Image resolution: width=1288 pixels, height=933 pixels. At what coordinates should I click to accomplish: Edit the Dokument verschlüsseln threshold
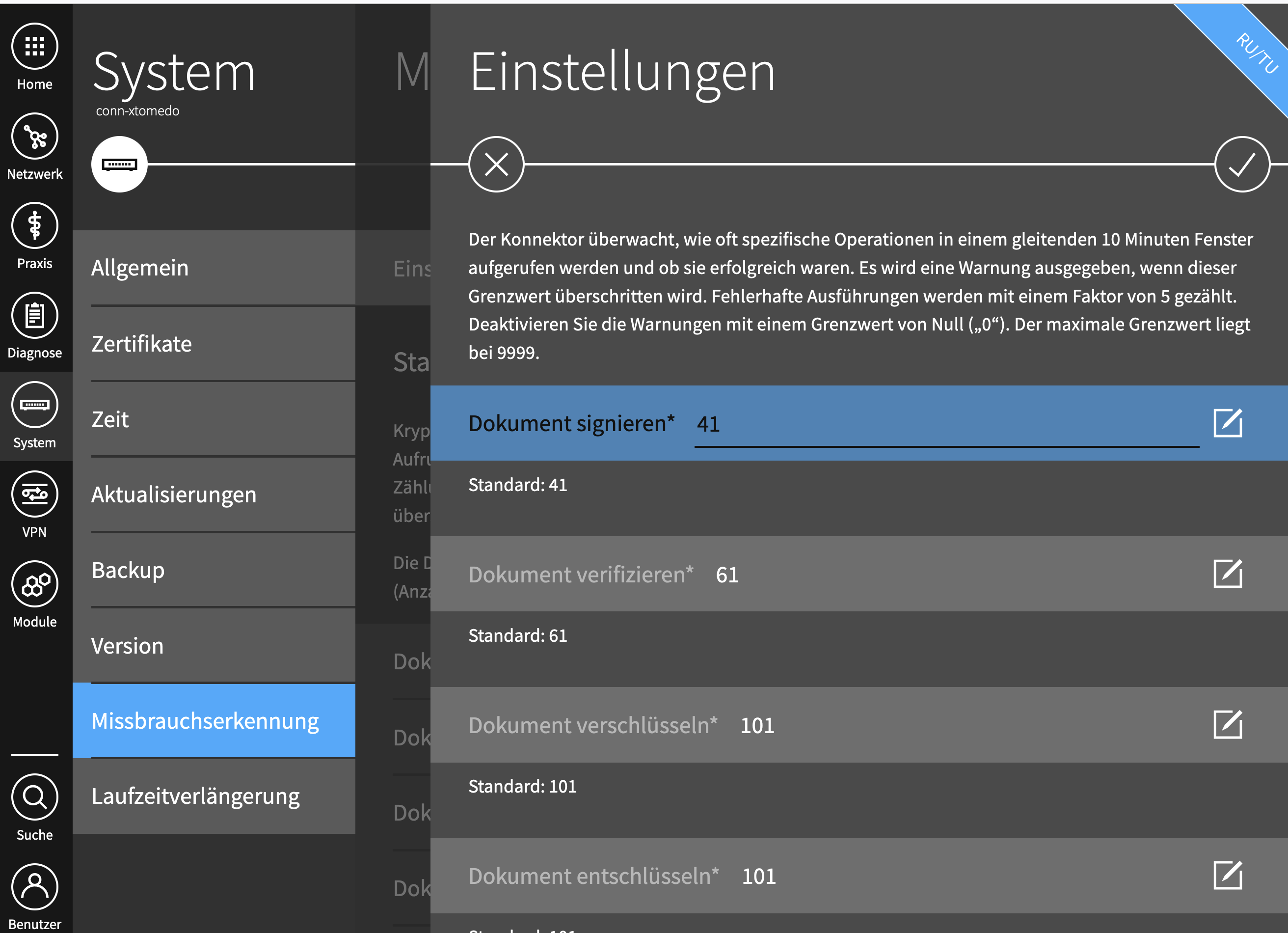pyautogui.click(x=1228, y=725)
